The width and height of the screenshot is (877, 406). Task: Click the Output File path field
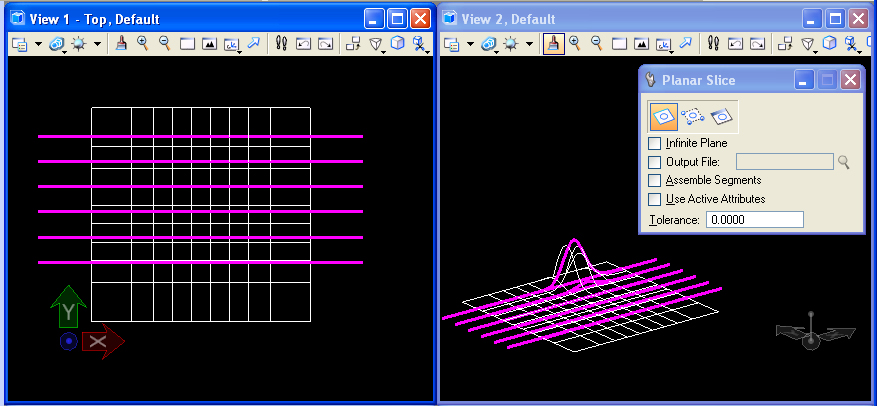[x=785, y=162]
